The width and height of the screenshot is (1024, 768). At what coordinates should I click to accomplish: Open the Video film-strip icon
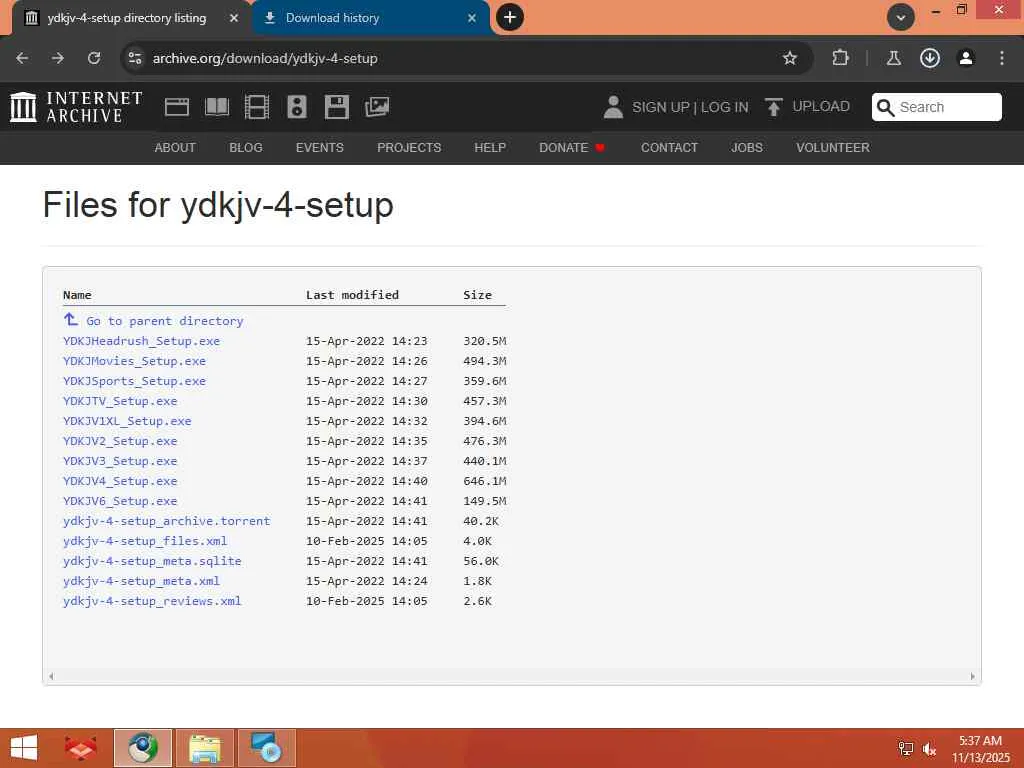[x=257, y=107]
